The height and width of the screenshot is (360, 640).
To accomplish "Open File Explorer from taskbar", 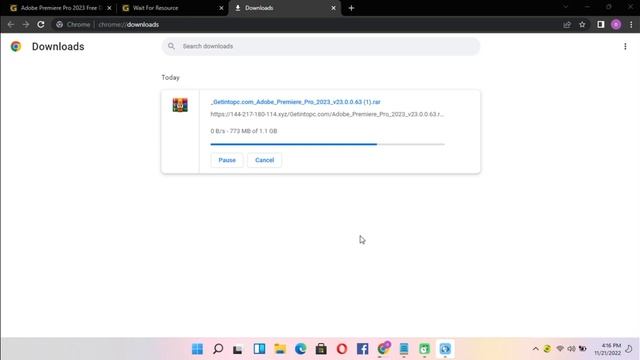I will tap(280, 349).
